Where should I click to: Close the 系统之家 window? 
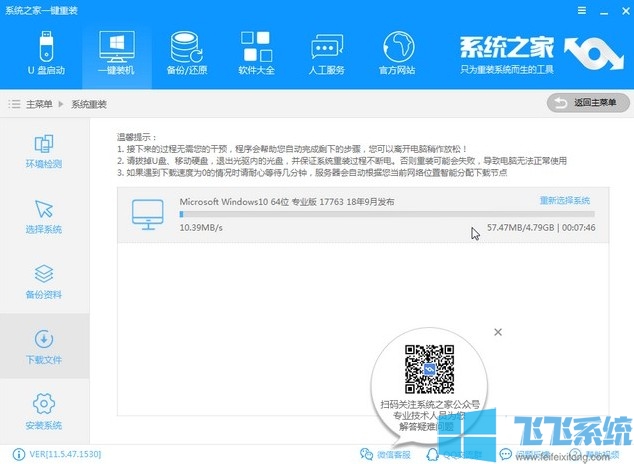626,11
